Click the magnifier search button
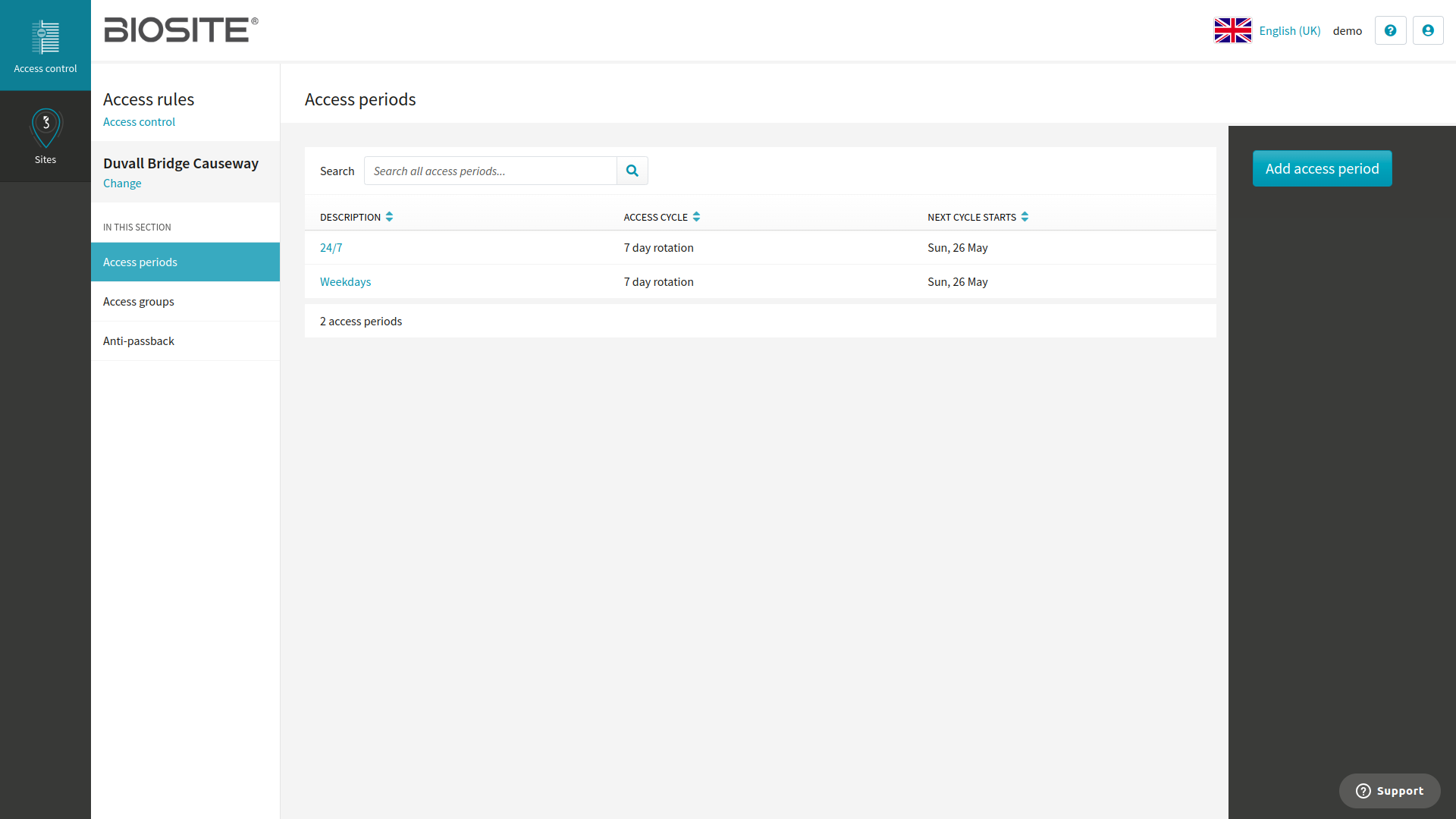 pyautogui.click(x=632, y=171)
